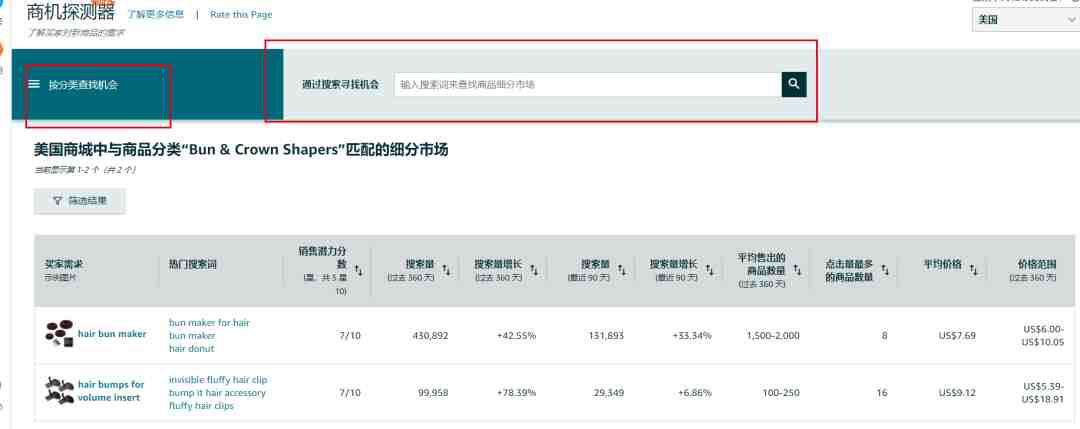Click the filter funnel icon

click(x=57, y=200)
